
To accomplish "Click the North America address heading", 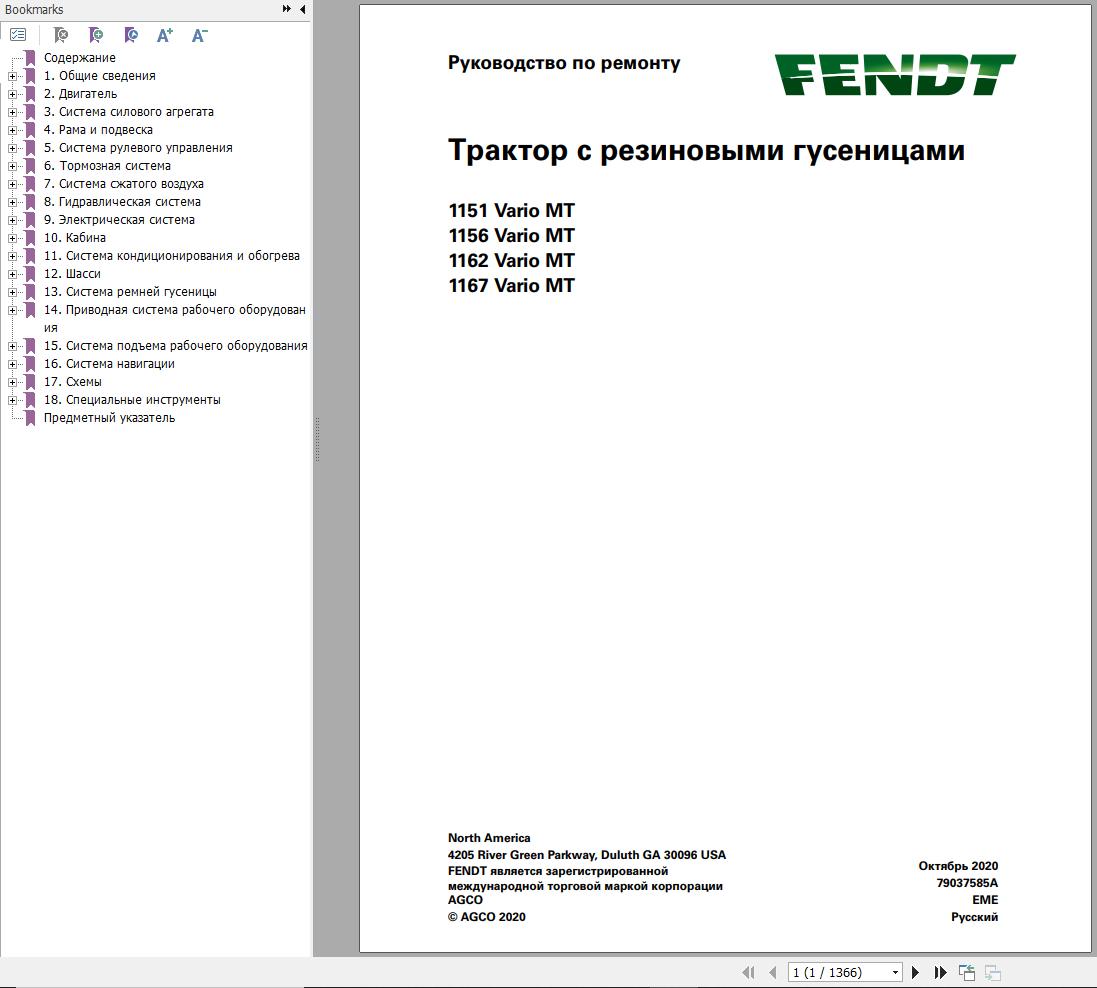I will click(489, 838).
